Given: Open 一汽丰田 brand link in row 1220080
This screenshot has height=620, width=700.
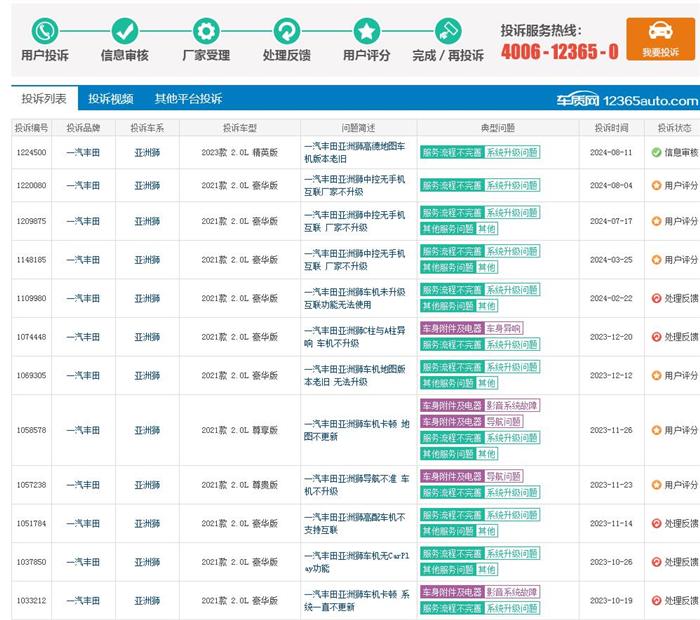Looking at the screenshot, I should point(83,186).
